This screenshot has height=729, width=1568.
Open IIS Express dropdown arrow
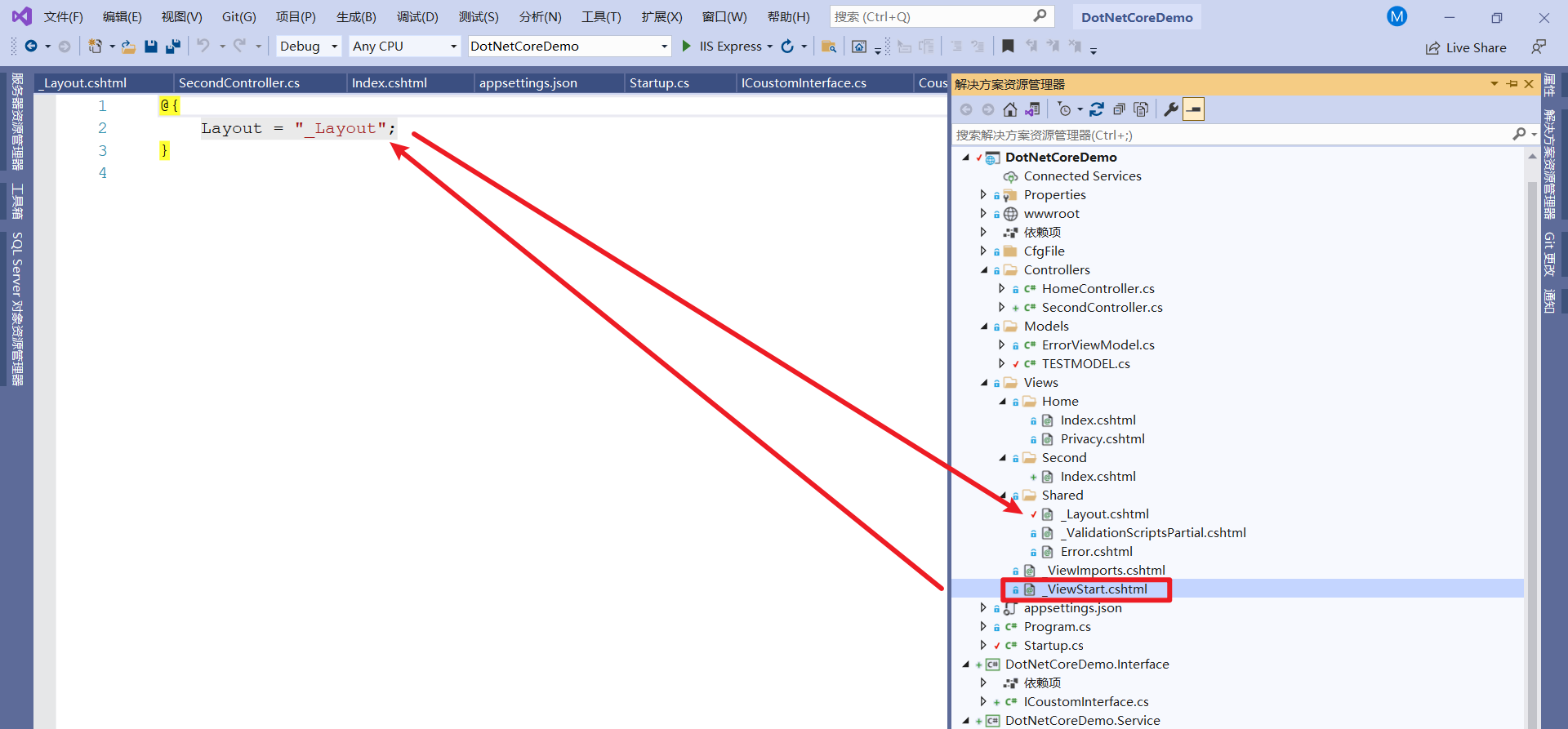769,47
